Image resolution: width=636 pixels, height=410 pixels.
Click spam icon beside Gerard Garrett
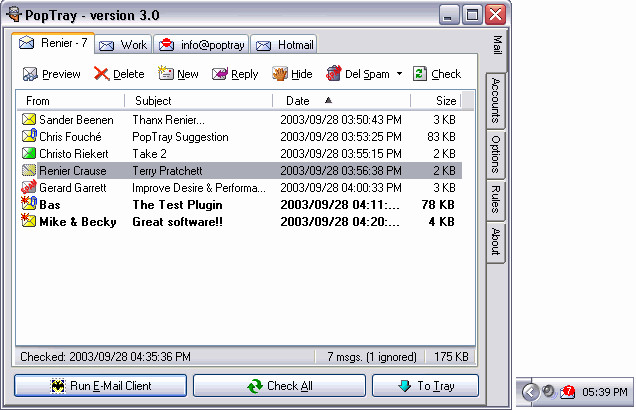click(x=29, y=187)
